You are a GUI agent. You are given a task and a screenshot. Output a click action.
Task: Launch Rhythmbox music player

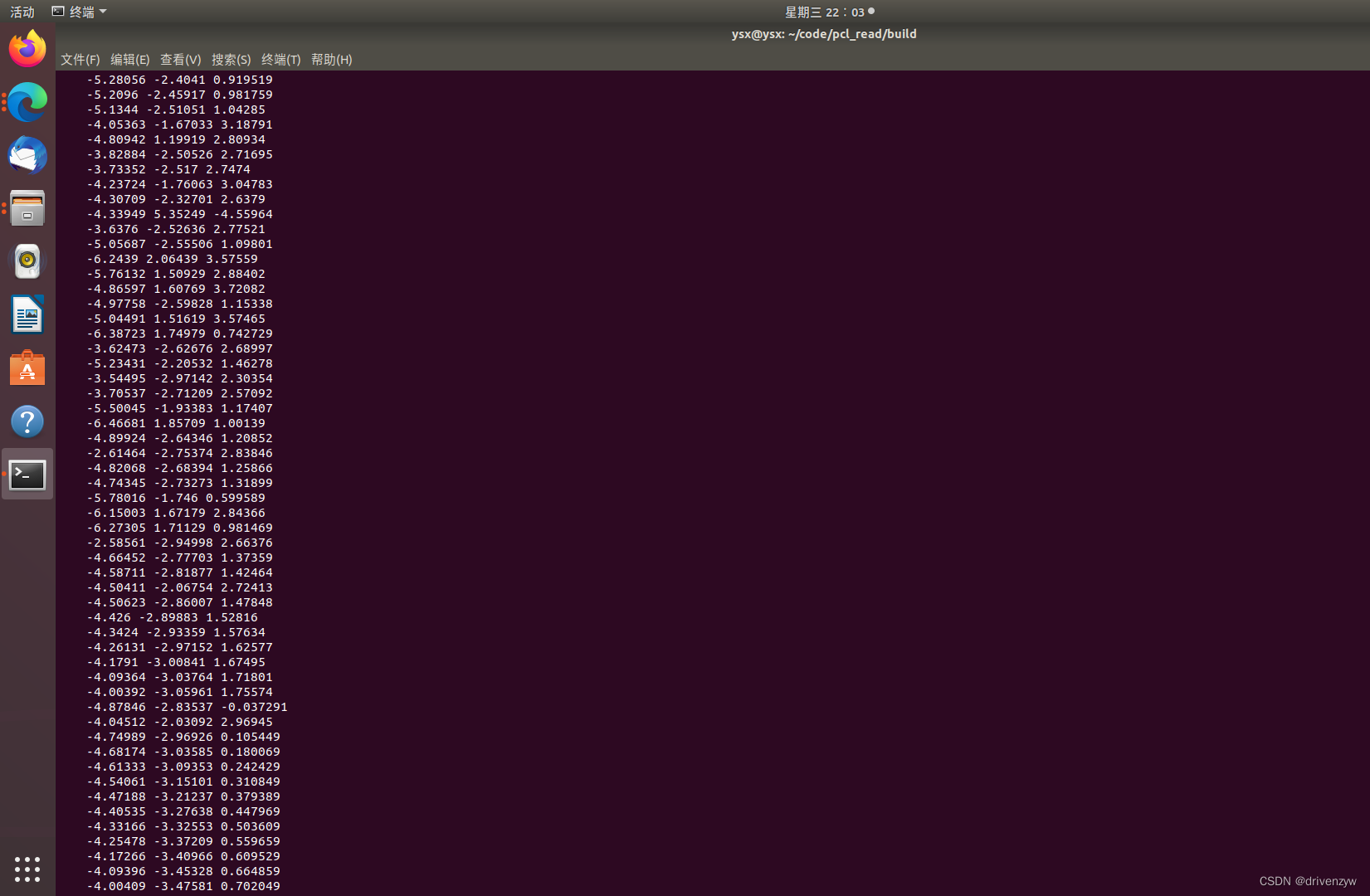click(27, 261)
